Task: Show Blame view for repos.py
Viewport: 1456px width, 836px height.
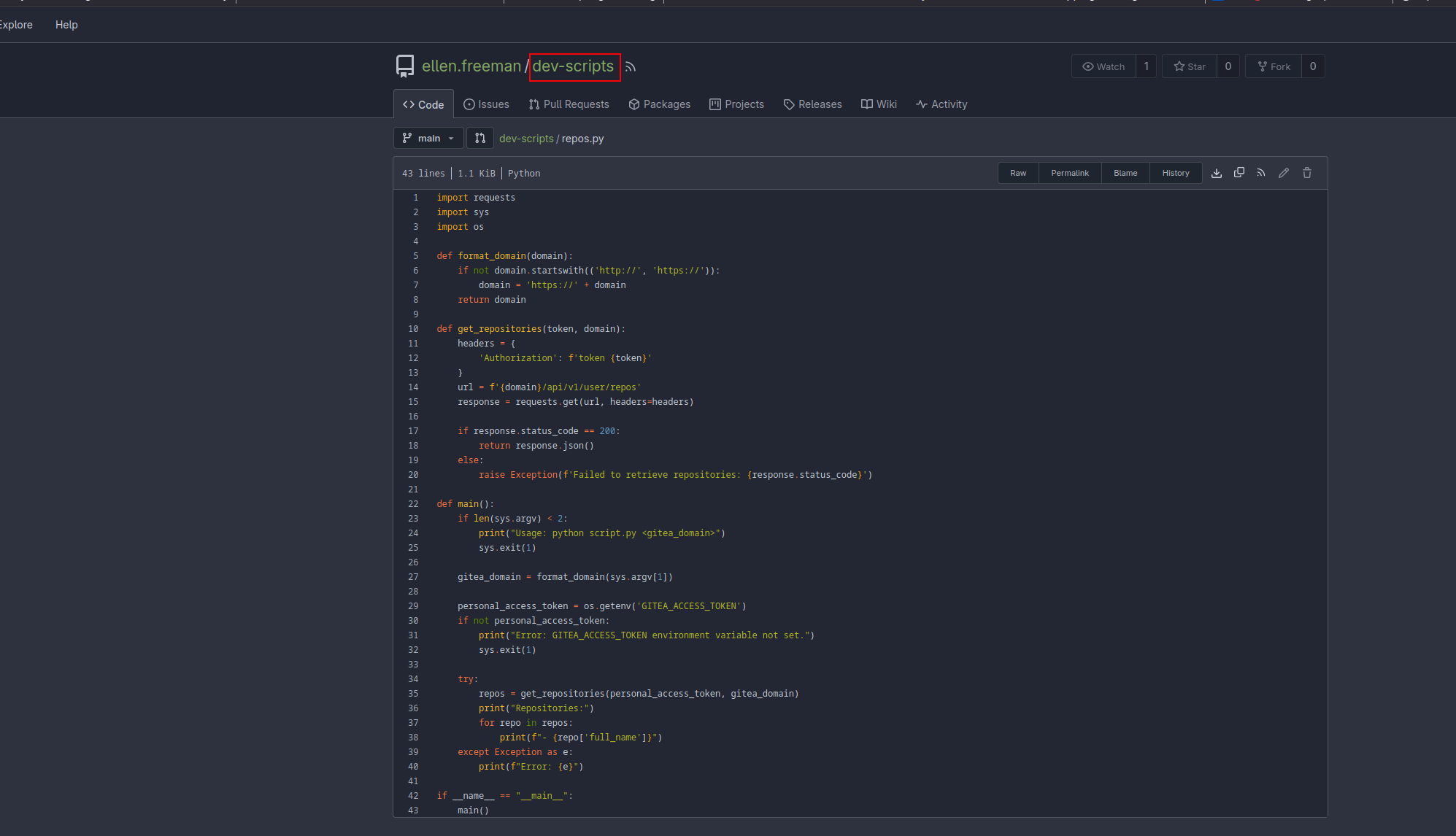Action: coord(1125,173)
